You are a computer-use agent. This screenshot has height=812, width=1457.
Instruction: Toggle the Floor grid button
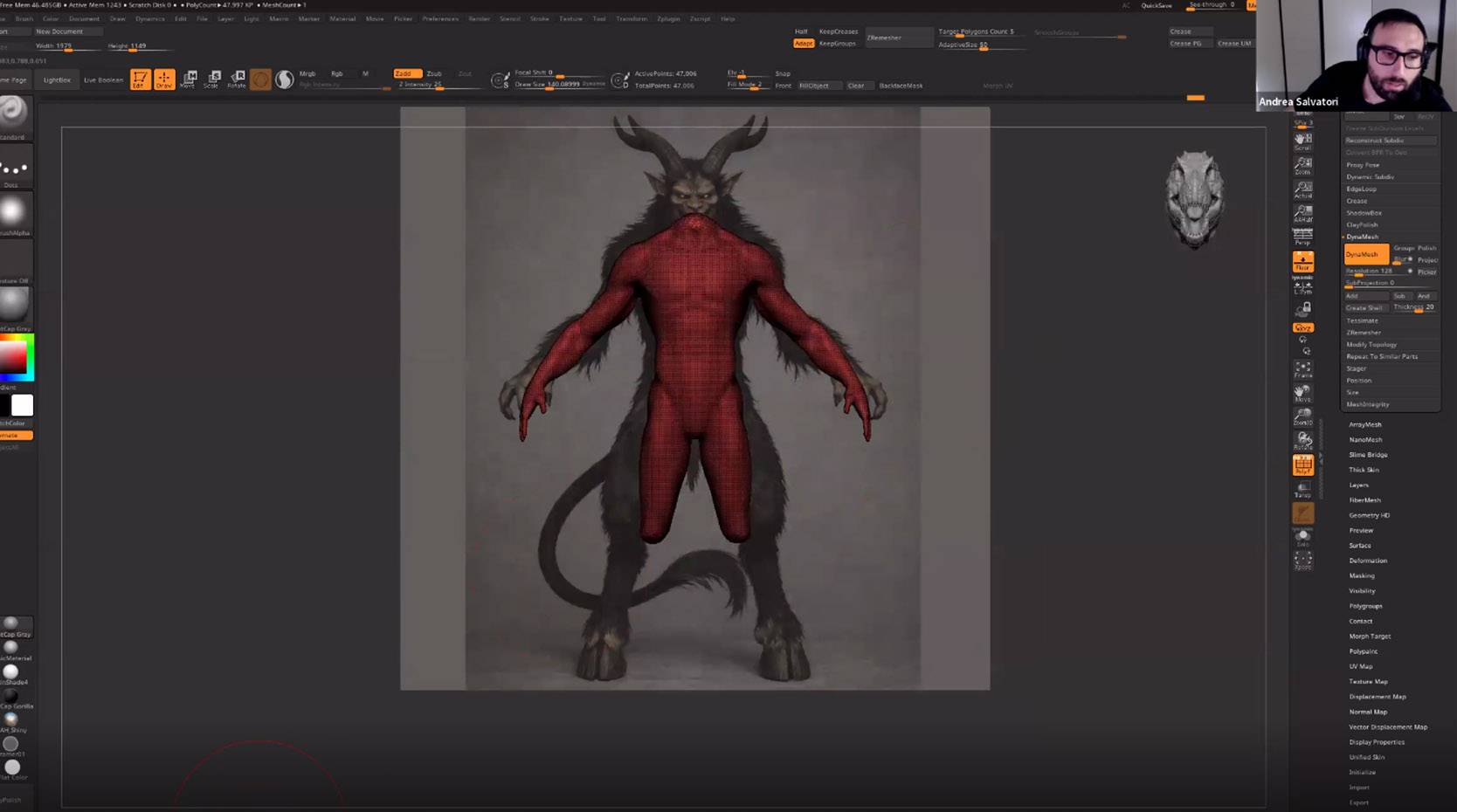coord(1302,261)
